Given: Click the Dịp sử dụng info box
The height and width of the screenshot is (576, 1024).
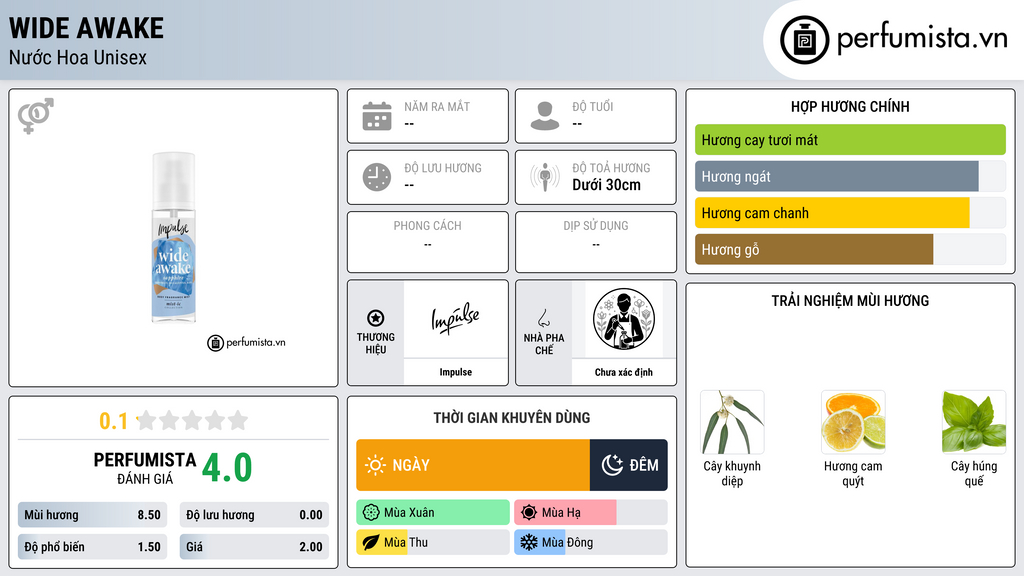Looking at the screenshot, I should tap(596, 242).
